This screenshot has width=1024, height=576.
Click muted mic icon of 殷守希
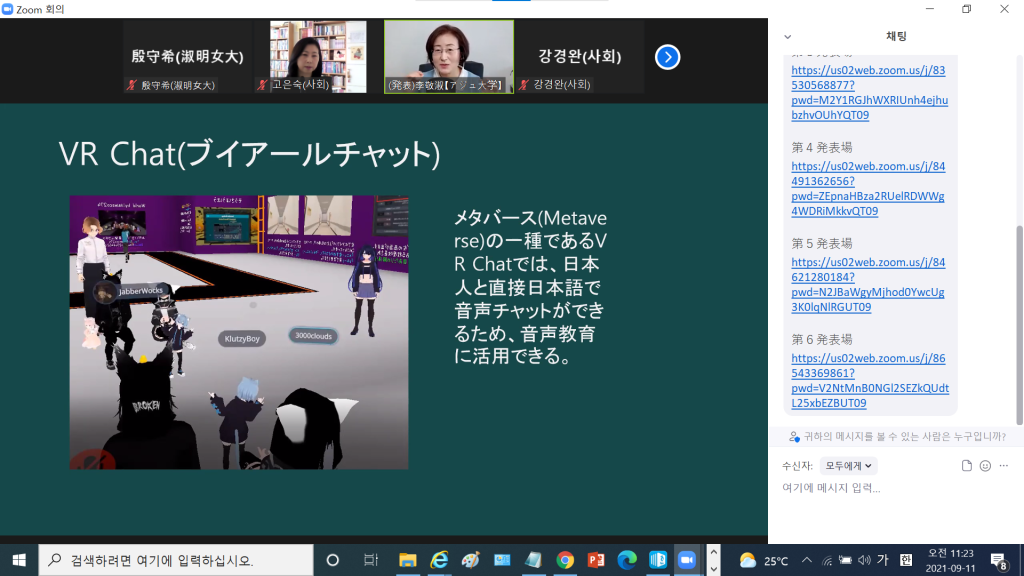pos(132,85)
